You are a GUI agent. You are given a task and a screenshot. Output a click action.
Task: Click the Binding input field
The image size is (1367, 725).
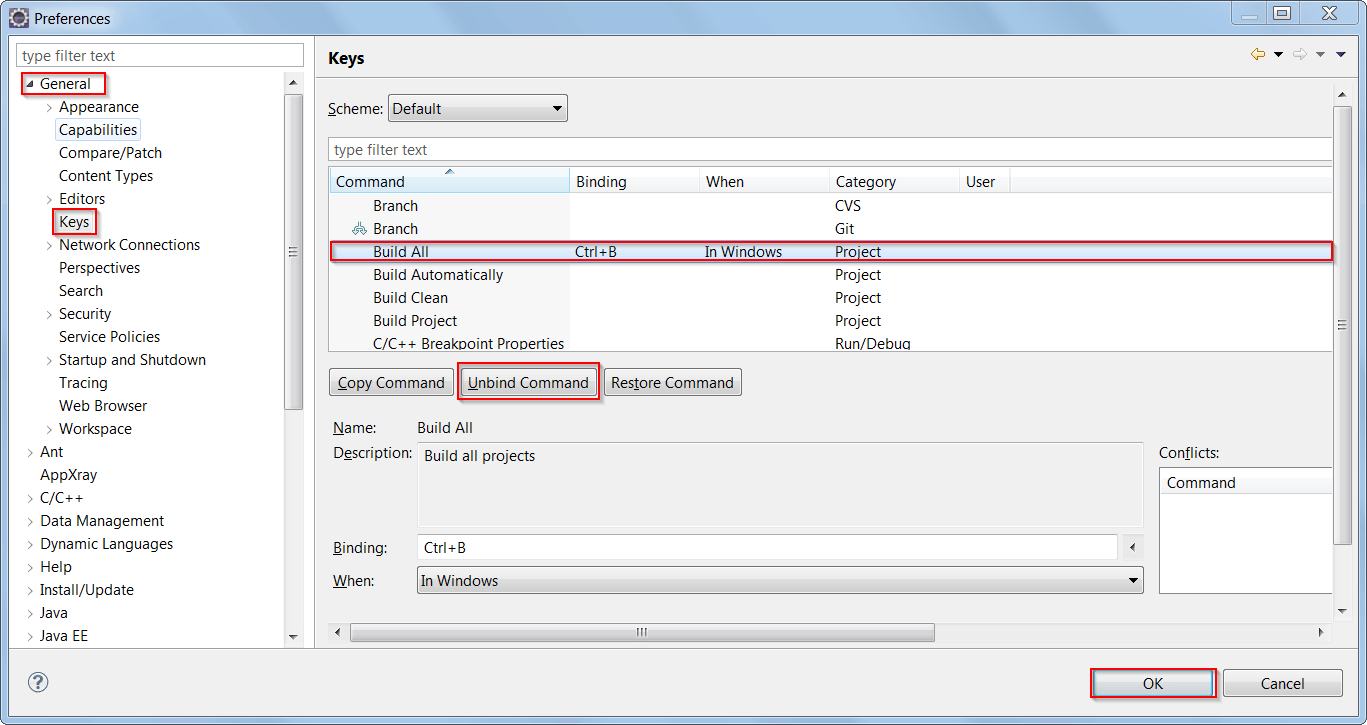pyautogui.click(x=767, y=547)
